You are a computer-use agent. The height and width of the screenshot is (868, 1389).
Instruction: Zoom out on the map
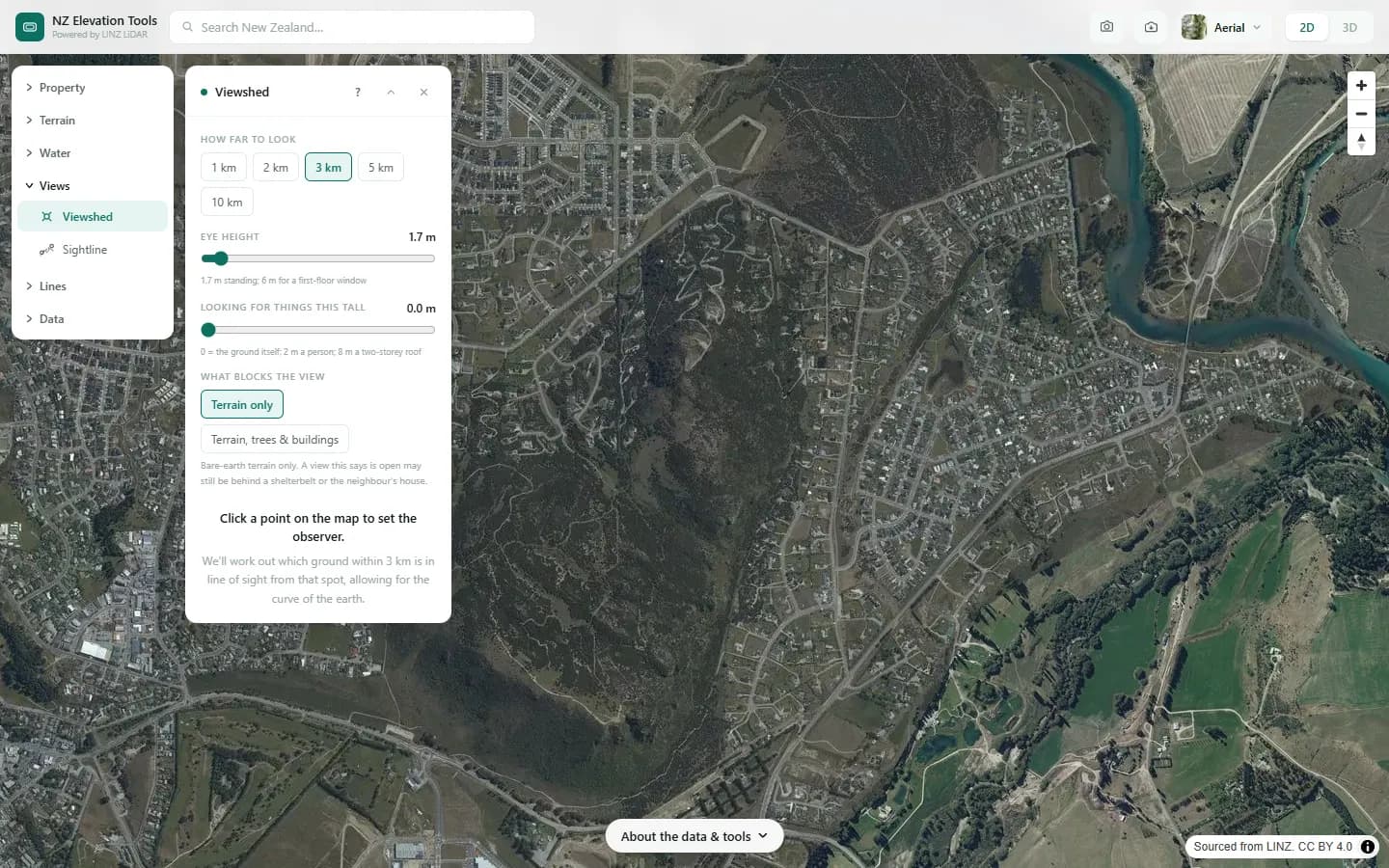point(1361,114)
